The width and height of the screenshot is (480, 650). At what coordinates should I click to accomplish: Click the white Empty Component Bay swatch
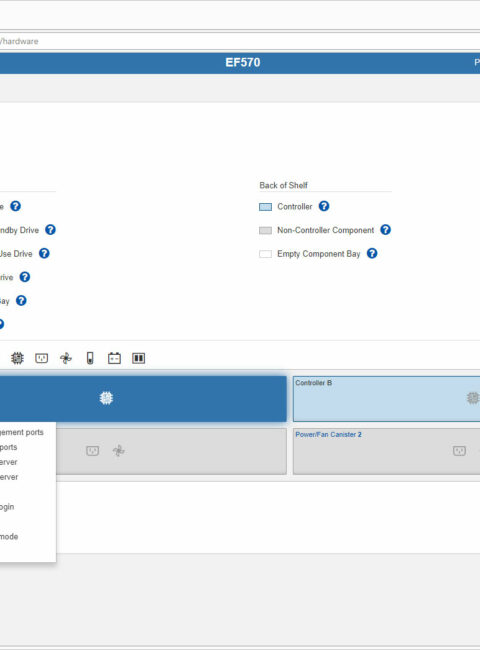tap(265, 254)
